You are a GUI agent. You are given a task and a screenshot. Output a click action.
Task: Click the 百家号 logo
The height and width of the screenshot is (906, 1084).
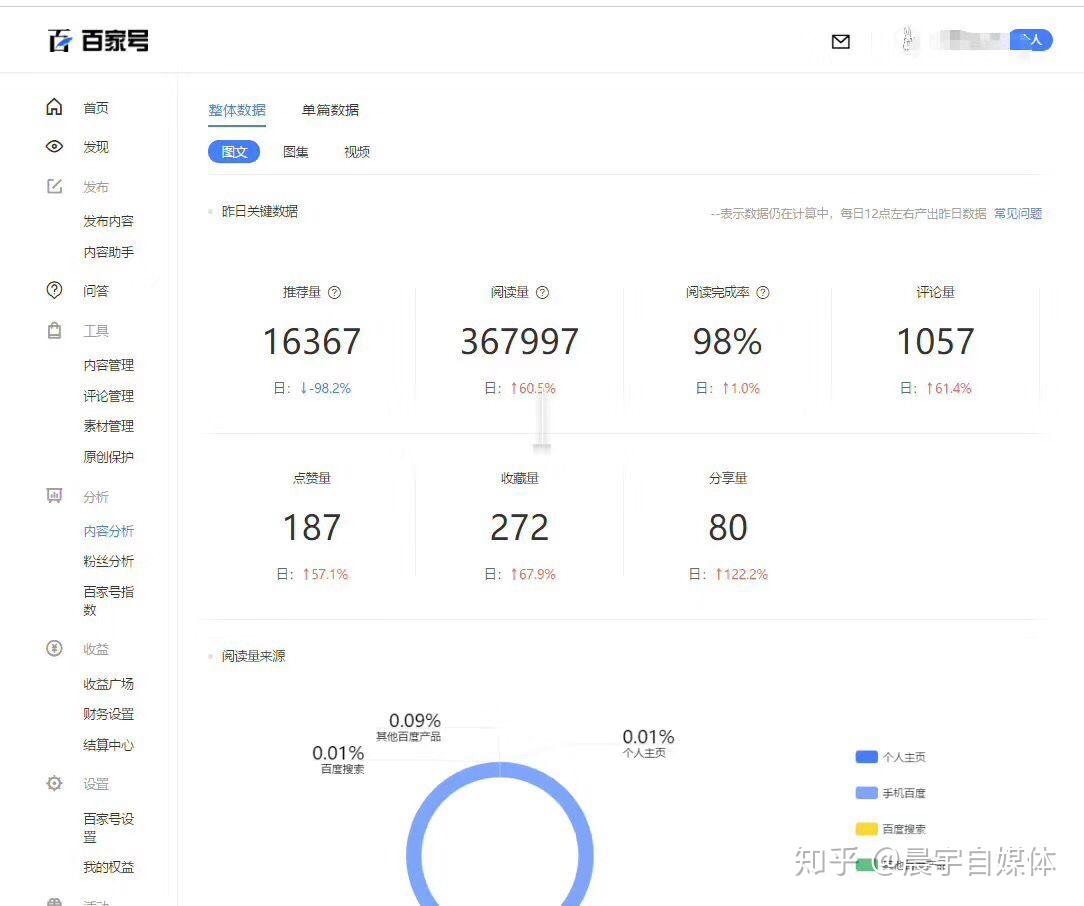coord(98,41)
